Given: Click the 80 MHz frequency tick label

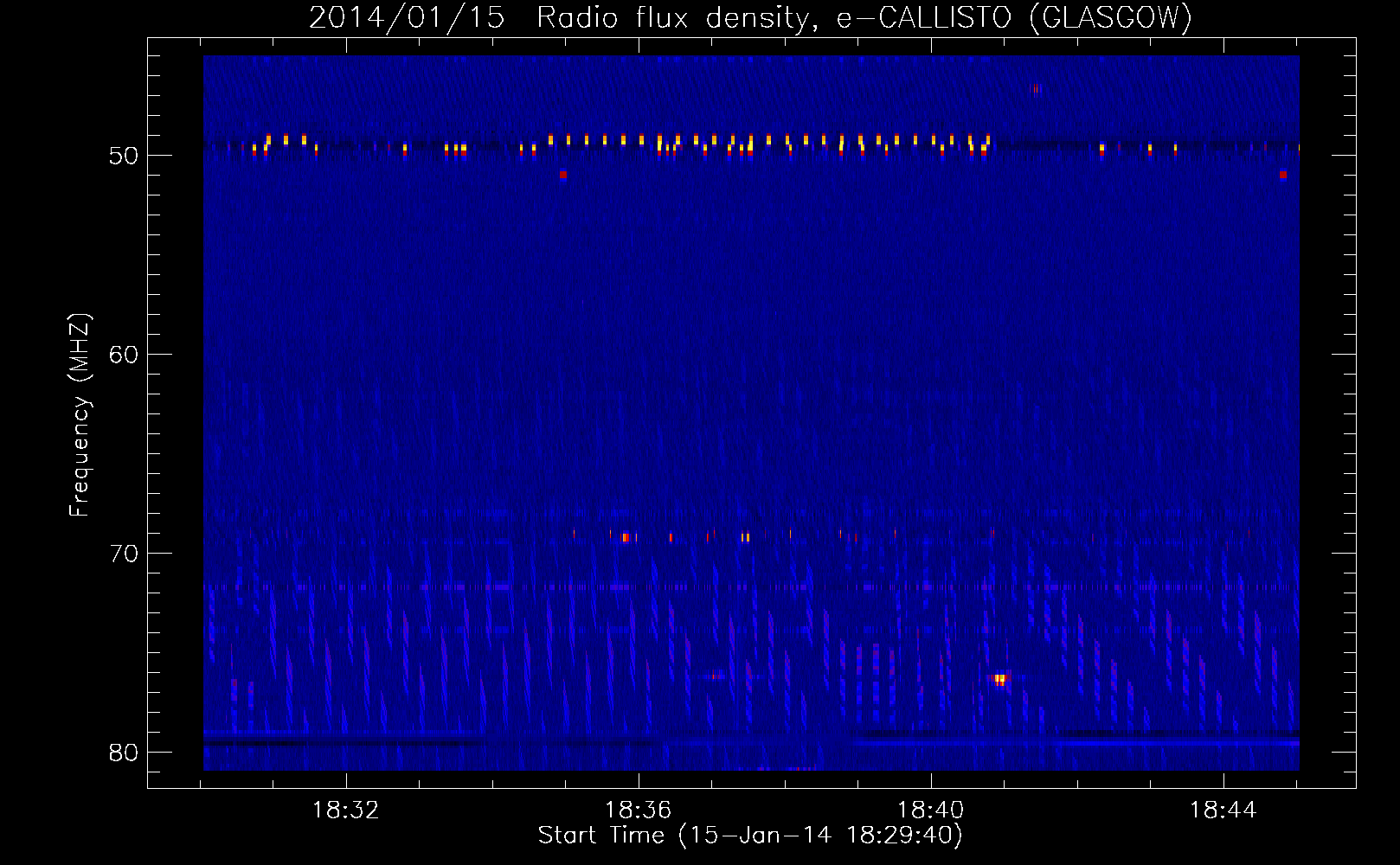Looking at the screenshot, I should pyautogui.click(x=124, y=753).
